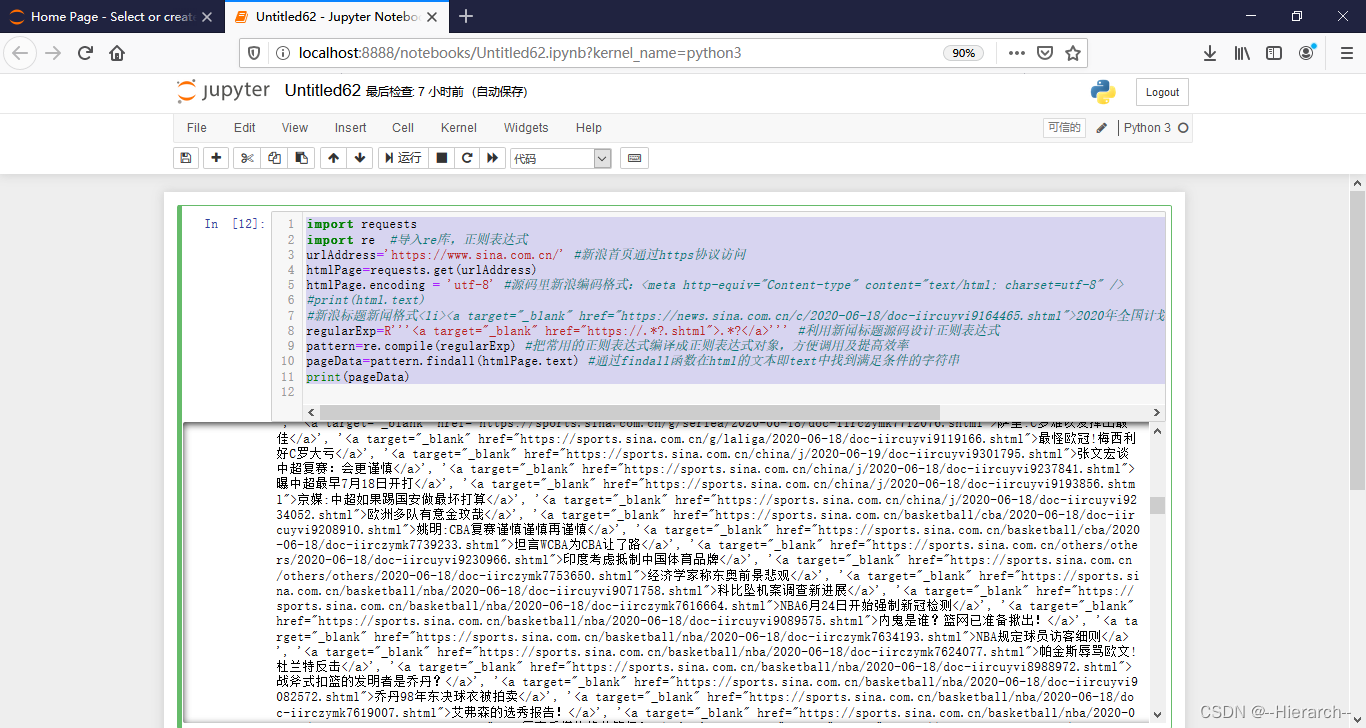Open the Kernel menu

(x=459, y=128)
